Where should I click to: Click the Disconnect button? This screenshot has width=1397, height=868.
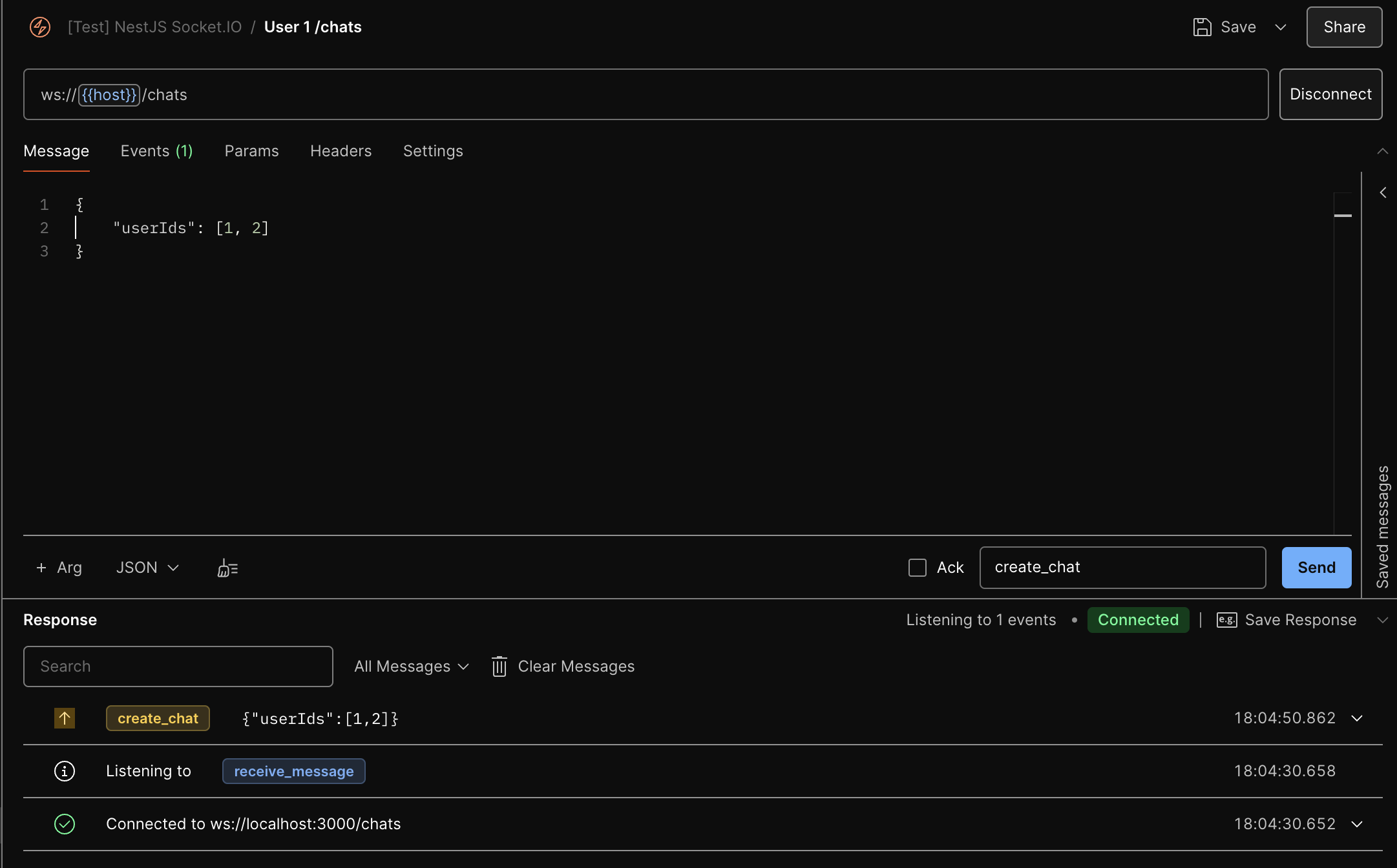pos(1330,94)
